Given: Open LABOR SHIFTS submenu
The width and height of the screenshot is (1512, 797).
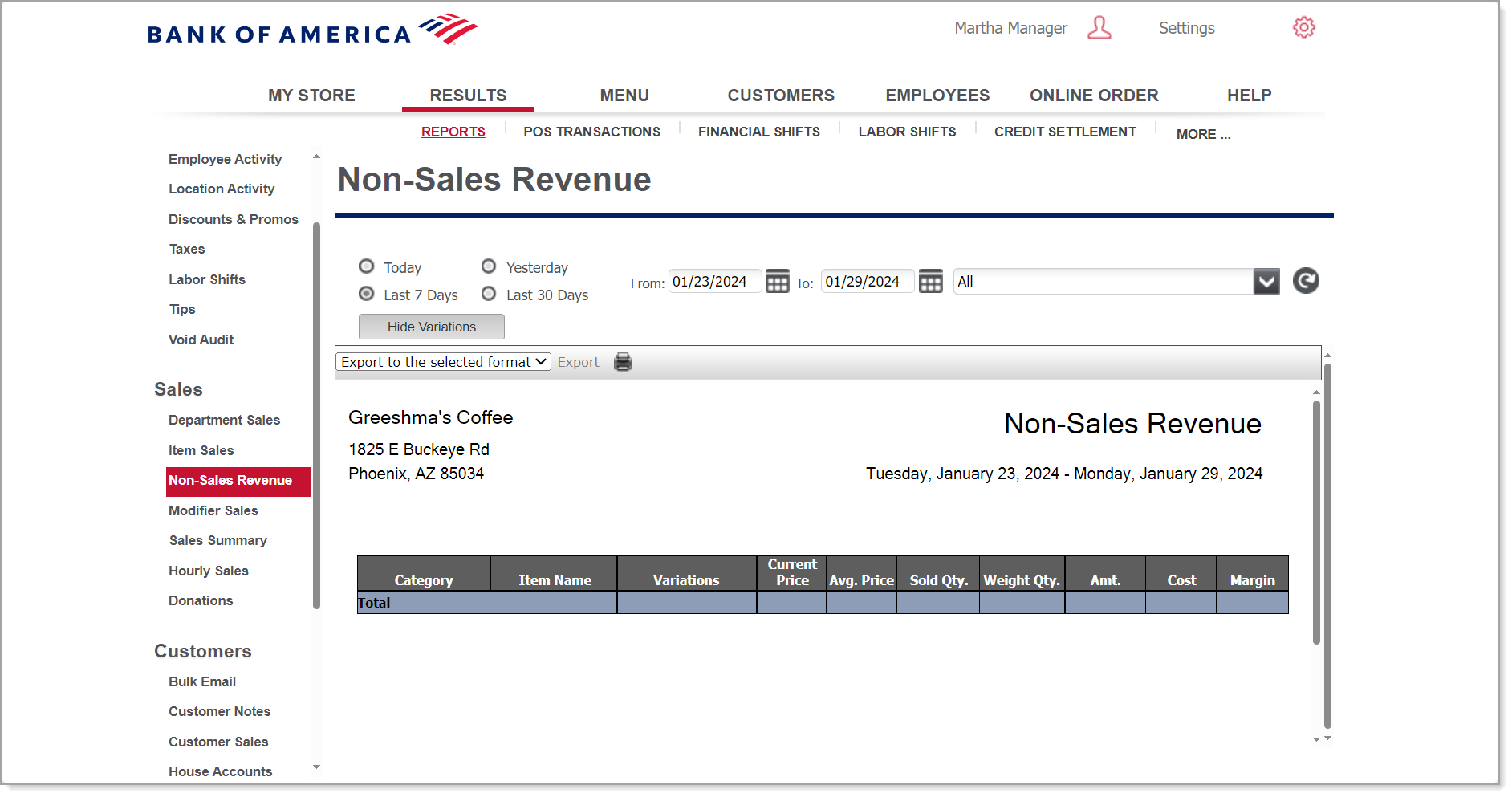Looking at the screenshot, I should (x=908, y=132).
